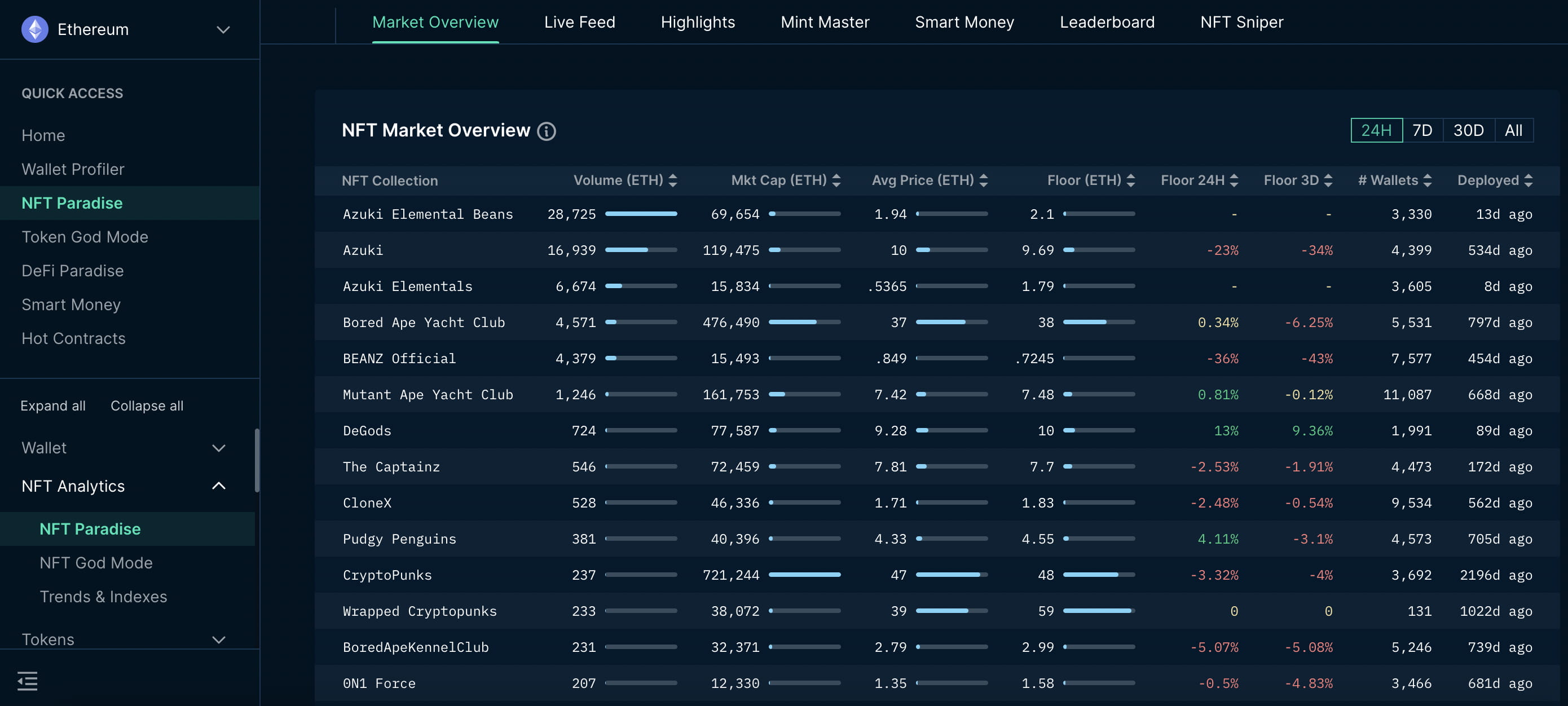Sort by the Volume (ETH) column arrows

click(x=673, y=180)
